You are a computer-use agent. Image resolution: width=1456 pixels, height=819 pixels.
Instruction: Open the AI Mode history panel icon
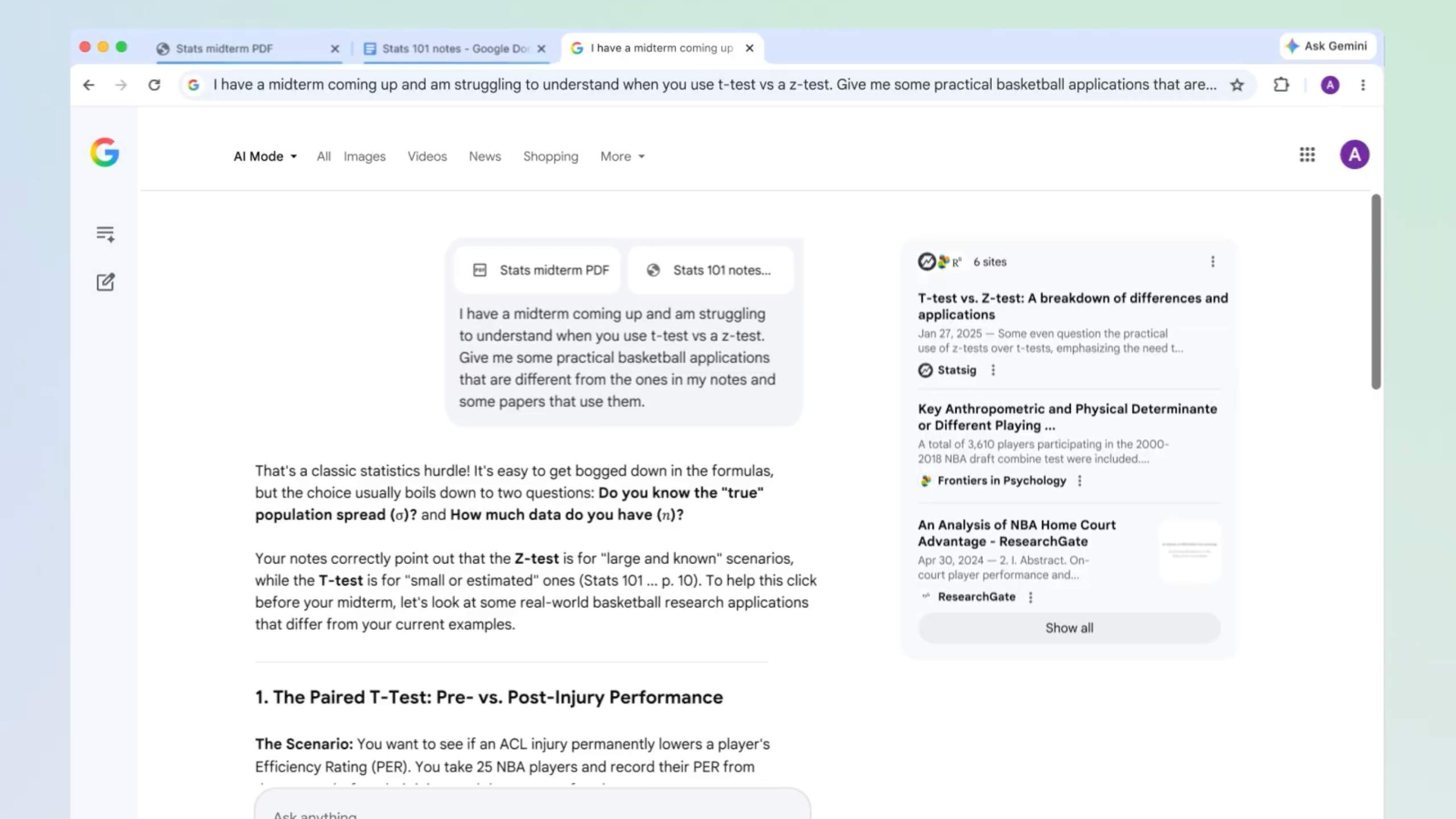(x=105, y=233)
